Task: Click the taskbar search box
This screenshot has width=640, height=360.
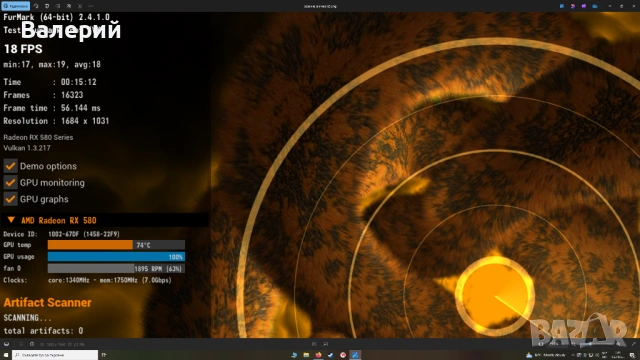Action: (x=55, y=355)
